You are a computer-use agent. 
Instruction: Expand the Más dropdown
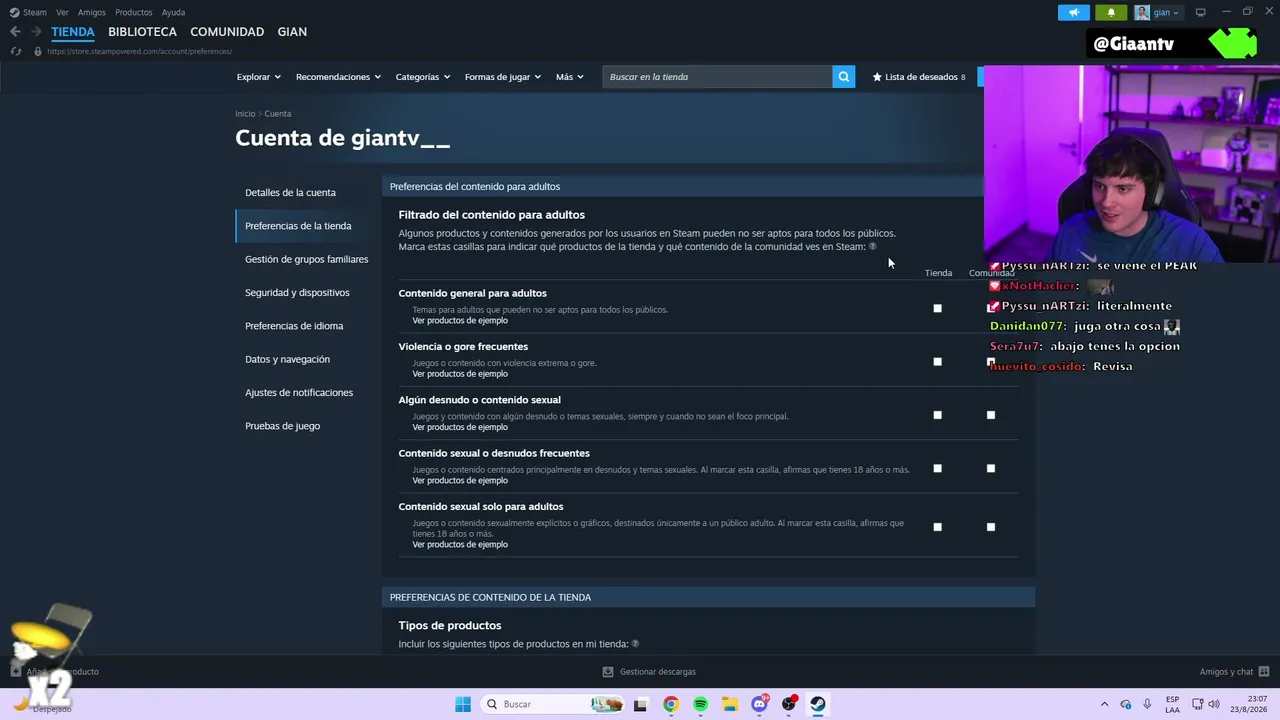[570, 77]
